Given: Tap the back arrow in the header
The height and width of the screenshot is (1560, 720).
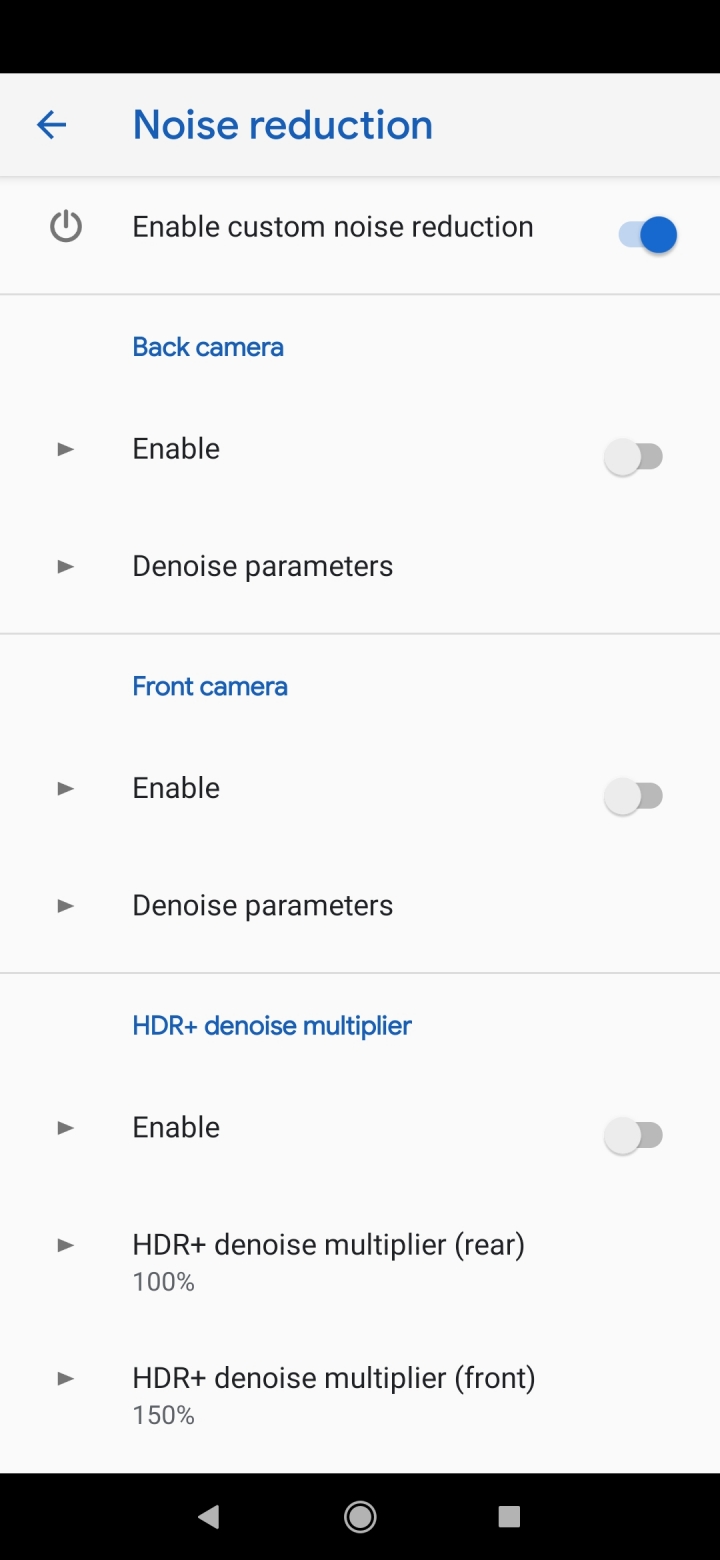Looking at the screenshot, I should [51, 125].
